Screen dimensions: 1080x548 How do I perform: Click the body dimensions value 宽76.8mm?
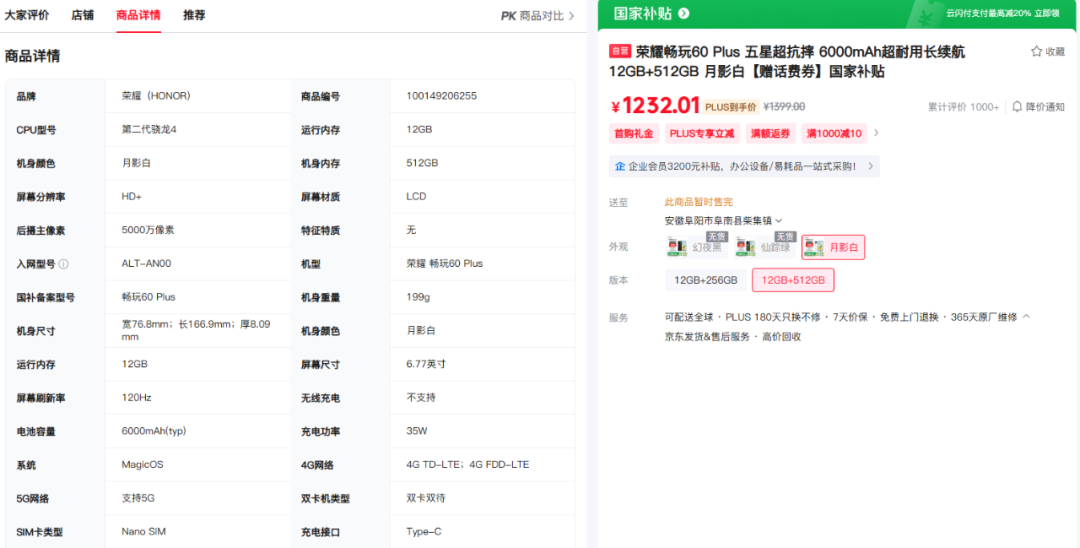click(x=196, y=330)
